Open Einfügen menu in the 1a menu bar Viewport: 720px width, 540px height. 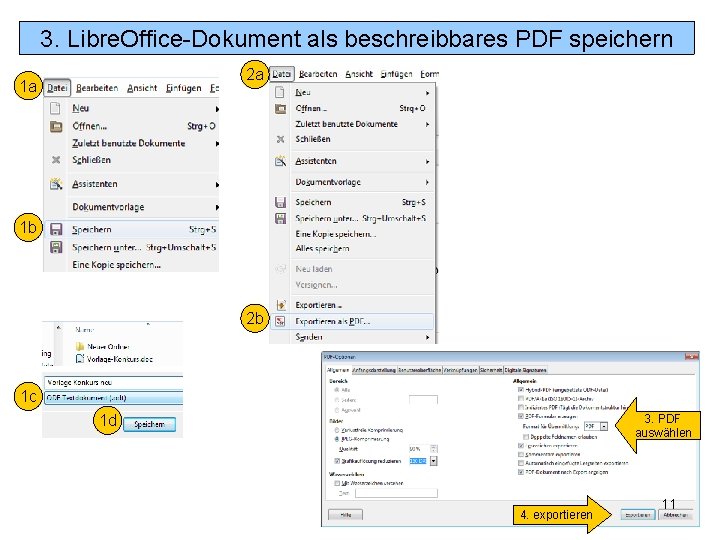click(183, 88)
